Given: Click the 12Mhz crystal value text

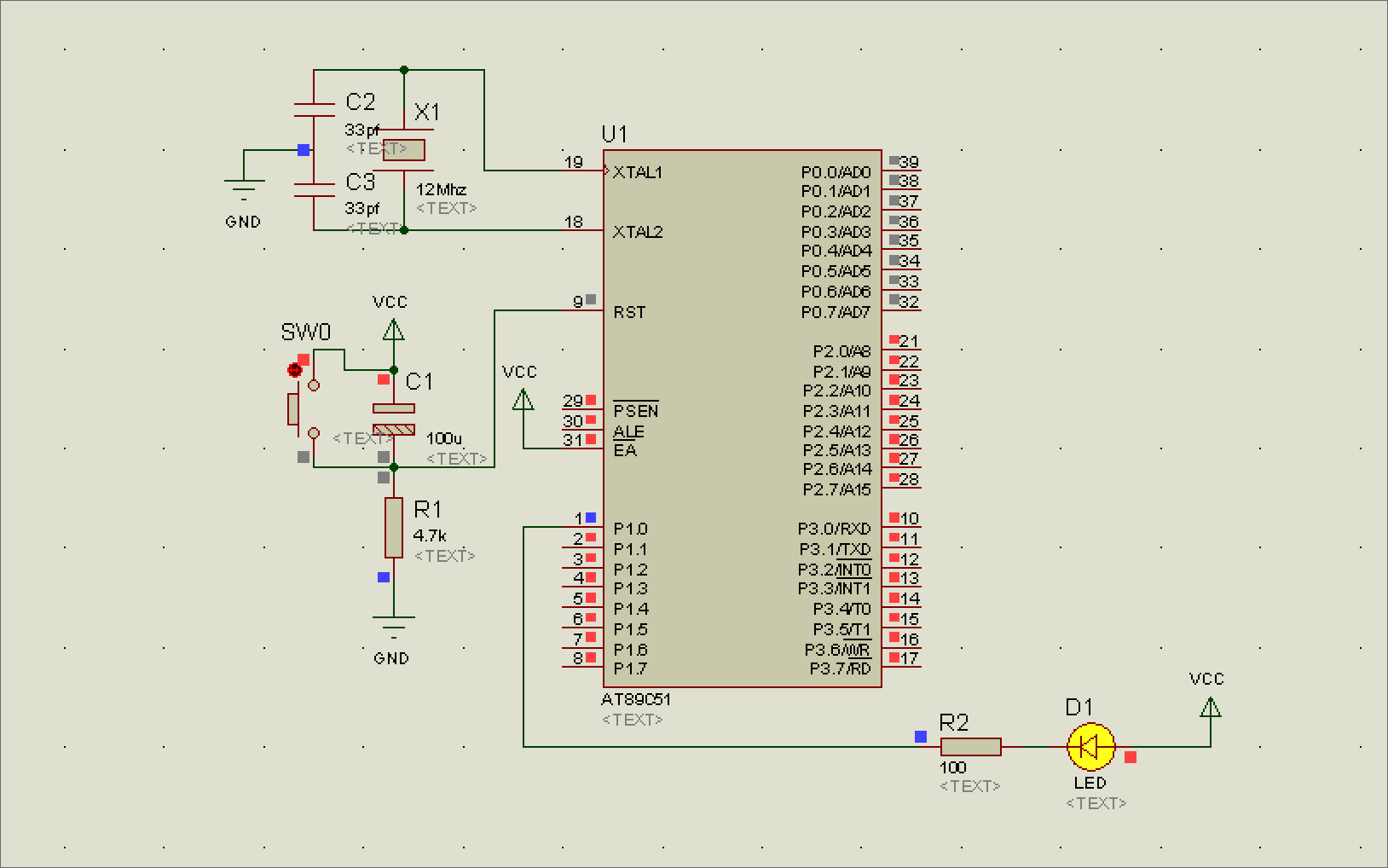Looking at the screenshot, I should (441, 189).
